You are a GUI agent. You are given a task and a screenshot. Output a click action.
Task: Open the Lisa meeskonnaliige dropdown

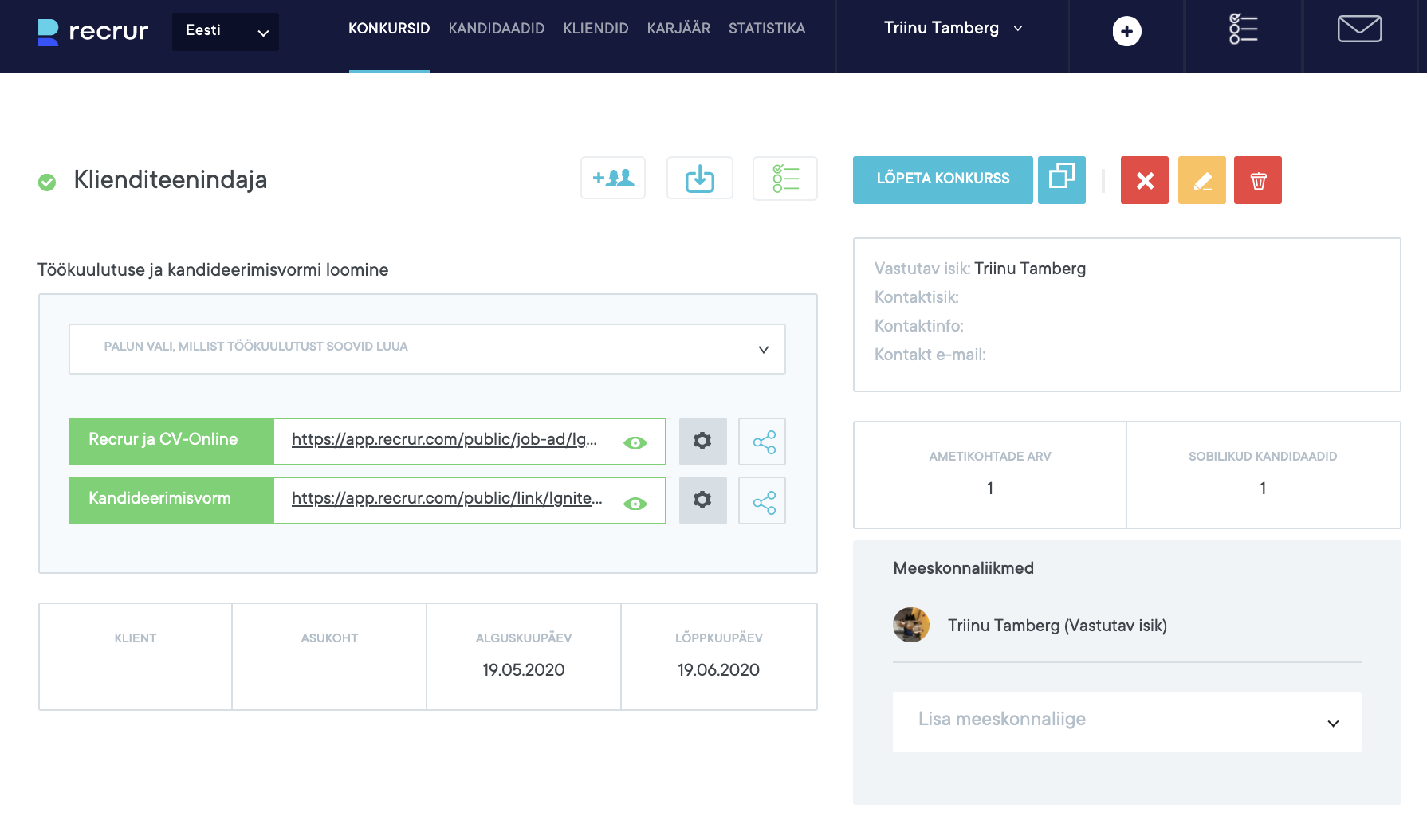(1126, 721)
